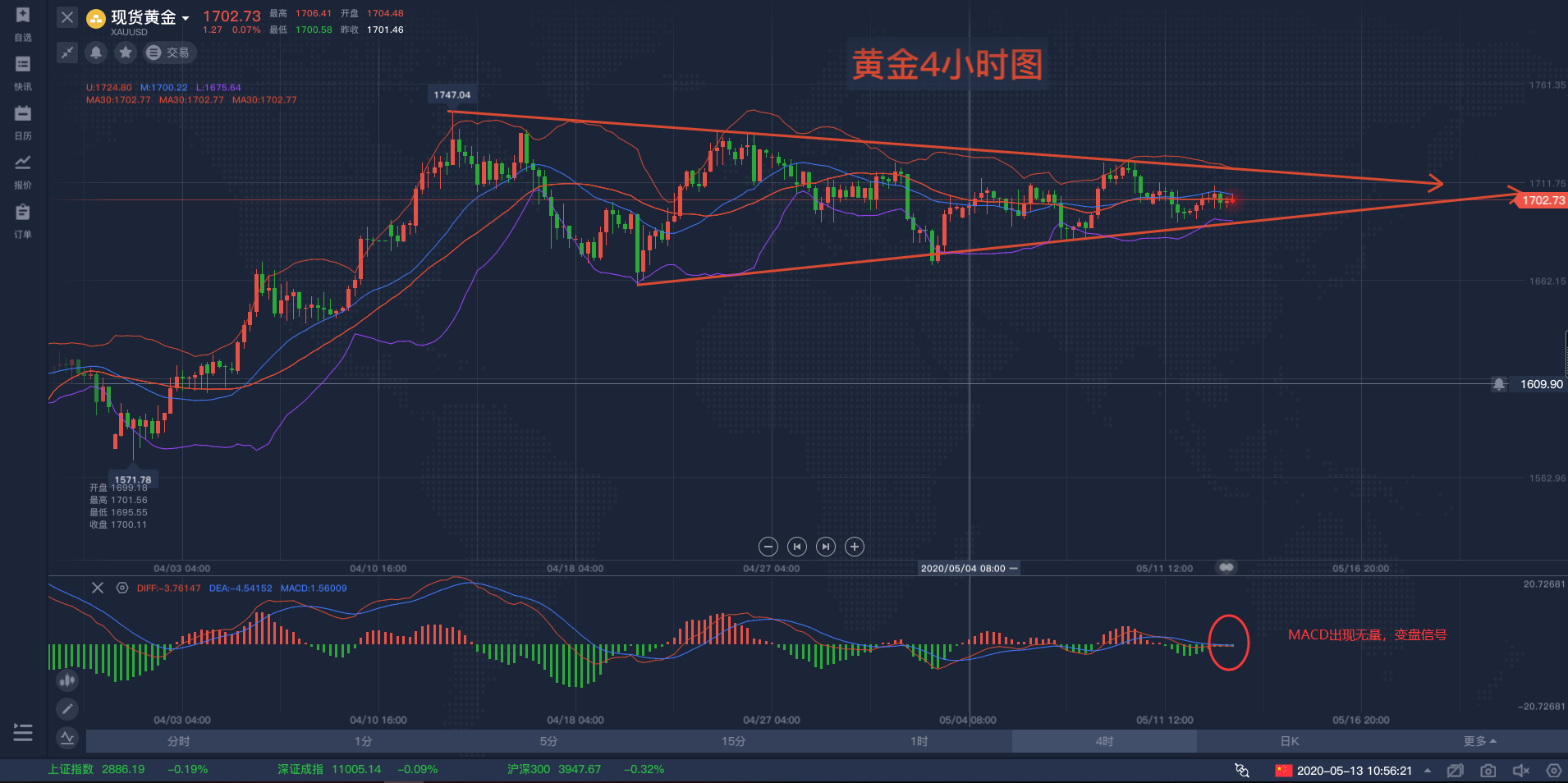The height and width of the screenshot is (783, 1568).
Task: Take a screenshot with camera icon
Action: 1488,770
